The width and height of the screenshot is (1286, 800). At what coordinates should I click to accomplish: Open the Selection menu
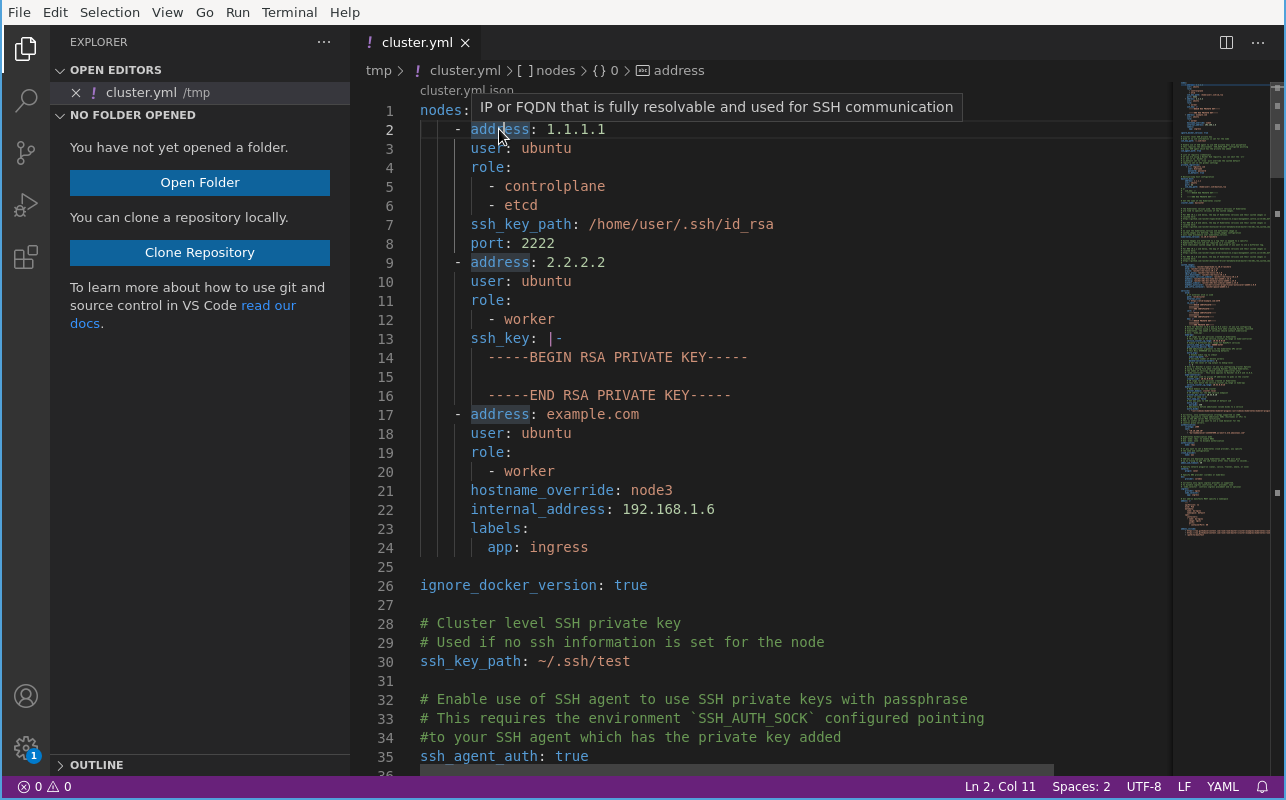click(x=110, y=12)
